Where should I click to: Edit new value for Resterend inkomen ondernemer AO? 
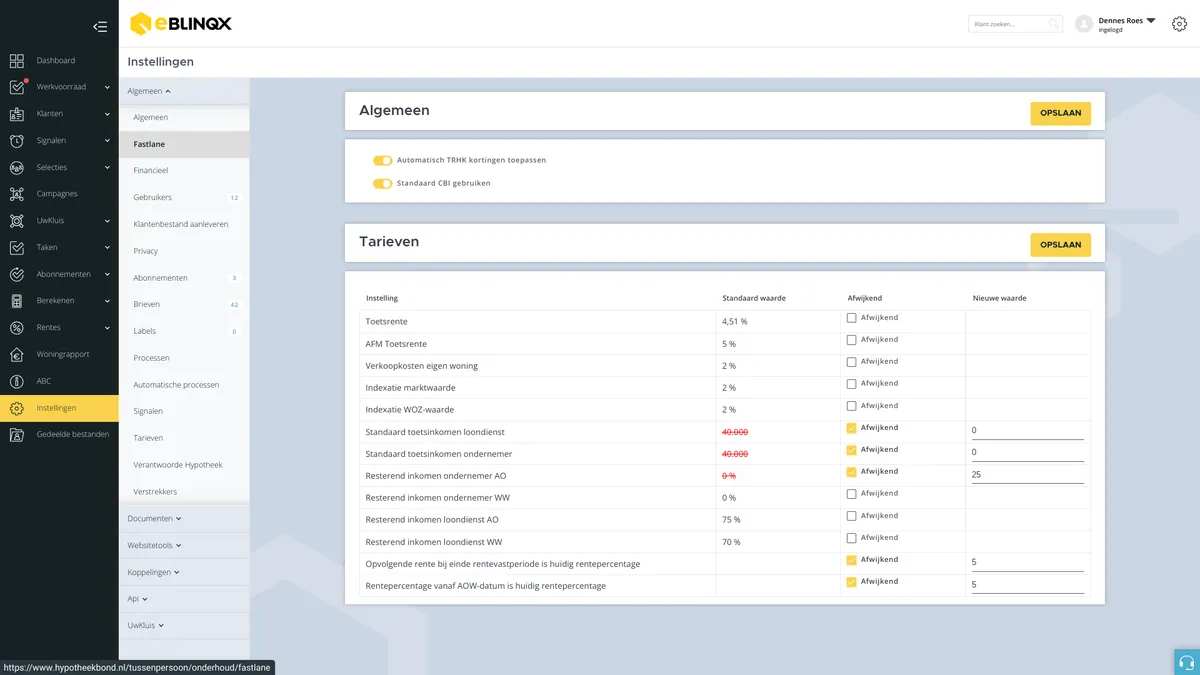pos(1027,475)
